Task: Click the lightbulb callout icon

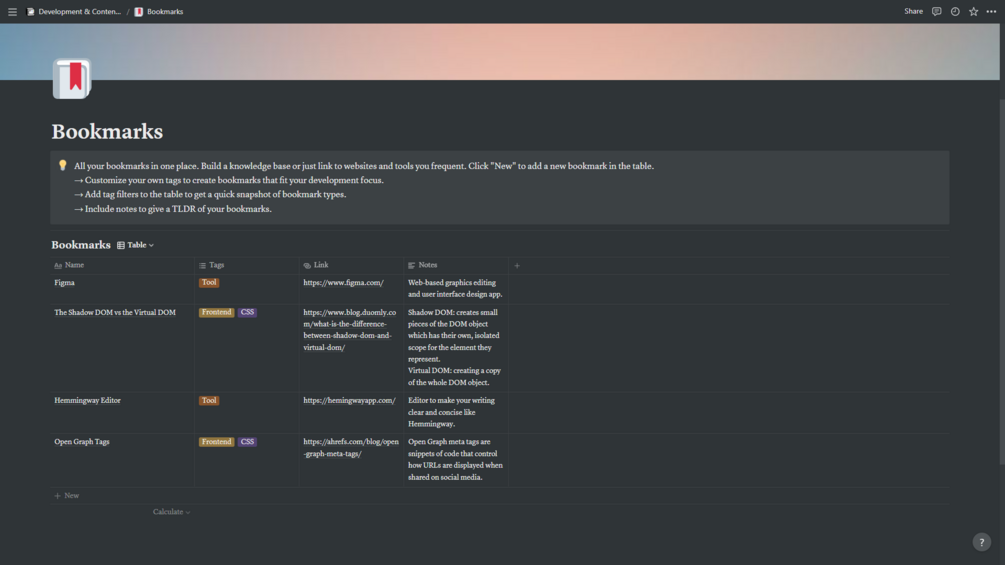Action: (x=63, y=166)
